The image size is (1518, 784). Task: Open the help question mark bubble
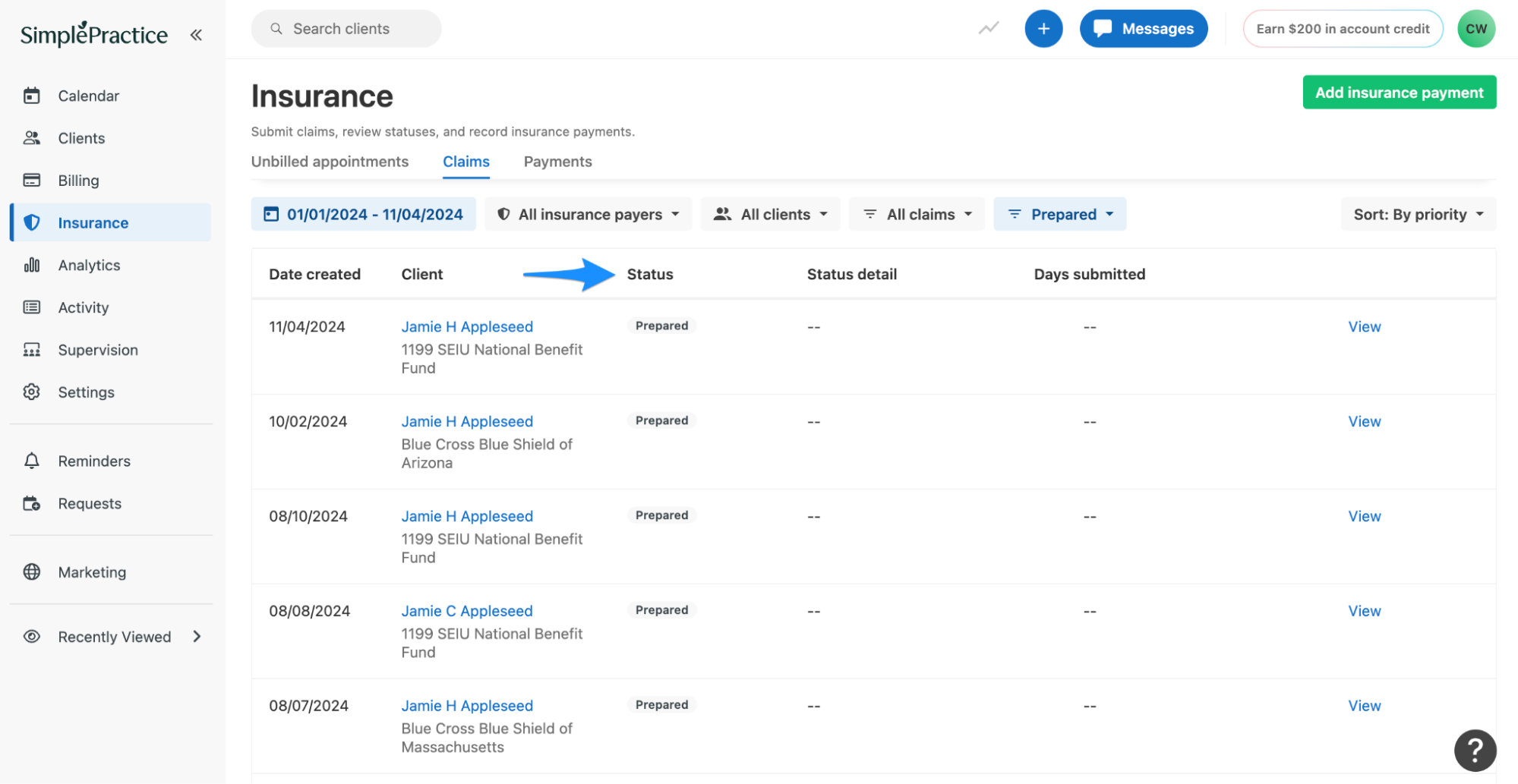coord(1475,750)
